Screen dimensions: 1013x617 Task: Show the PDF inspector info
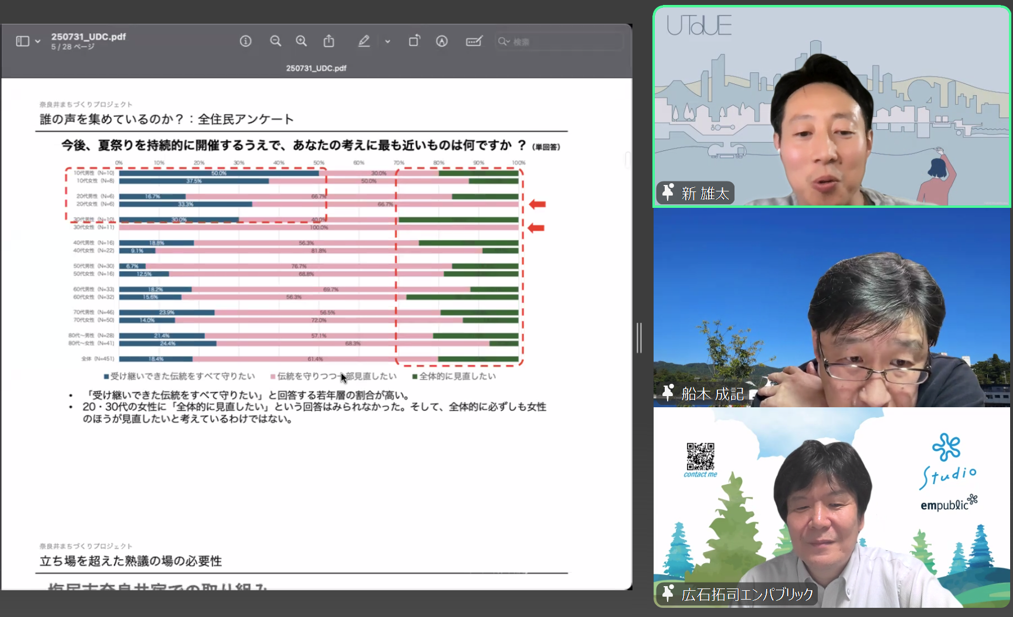click(245, 41)
